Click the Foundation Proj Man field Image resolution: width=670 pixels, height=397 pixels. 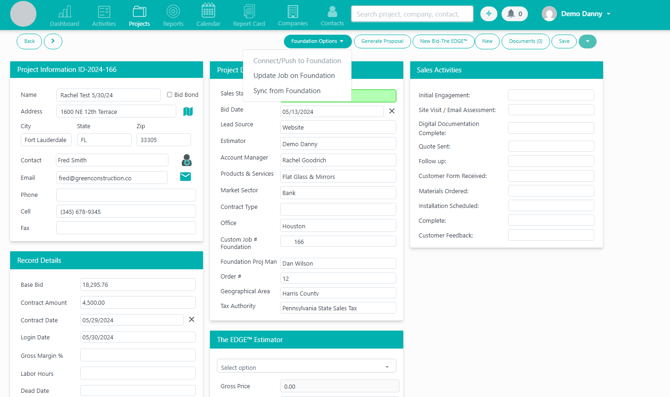[x=338, y=263]
